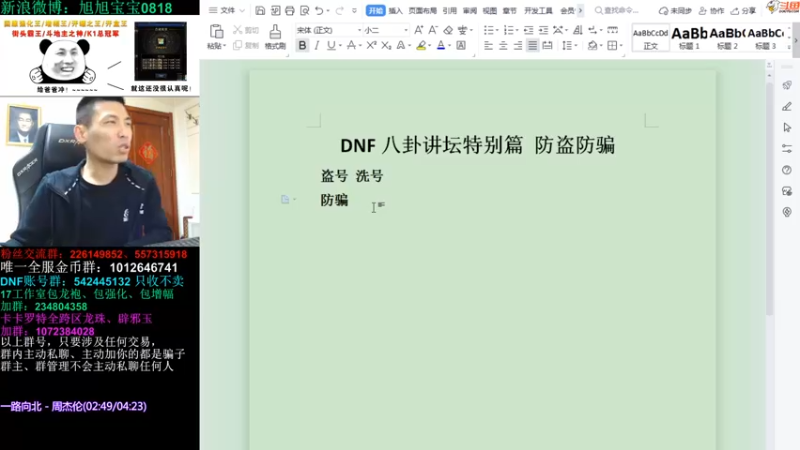
Task: Open Print Preview from the quick access bar
Action: (x=304, y=10)
